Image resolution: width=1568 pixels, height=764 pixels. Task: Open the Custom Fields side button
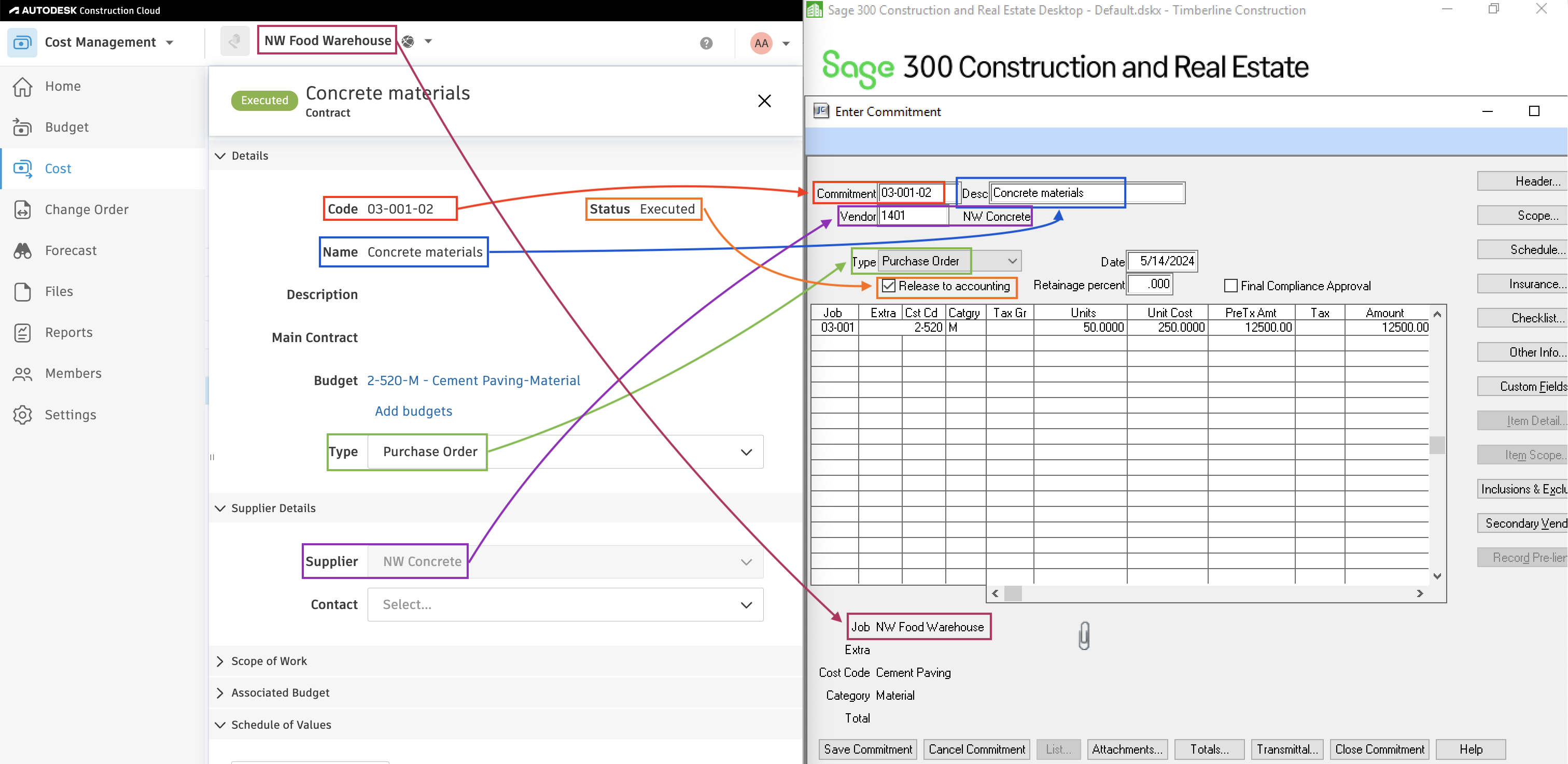pos(1522,386)
